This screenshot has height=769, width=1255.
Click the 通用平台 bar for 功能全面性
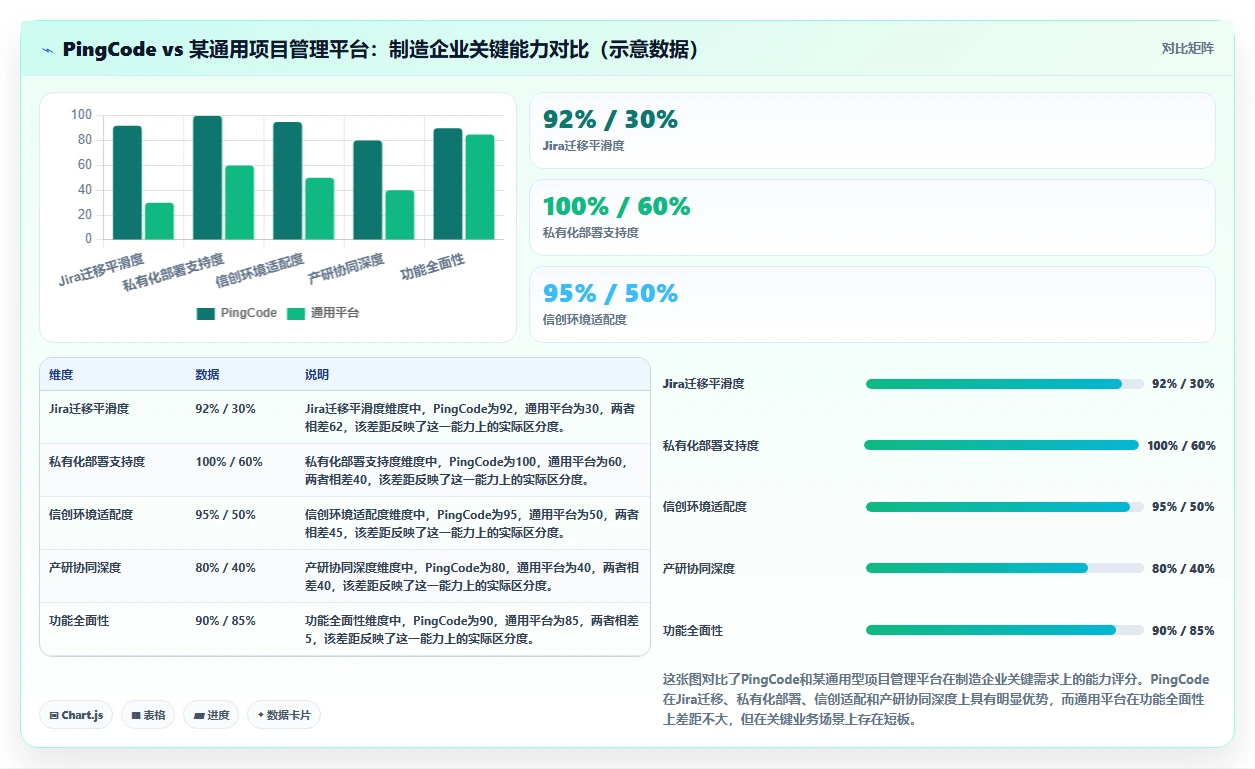[x=480, y=187]
